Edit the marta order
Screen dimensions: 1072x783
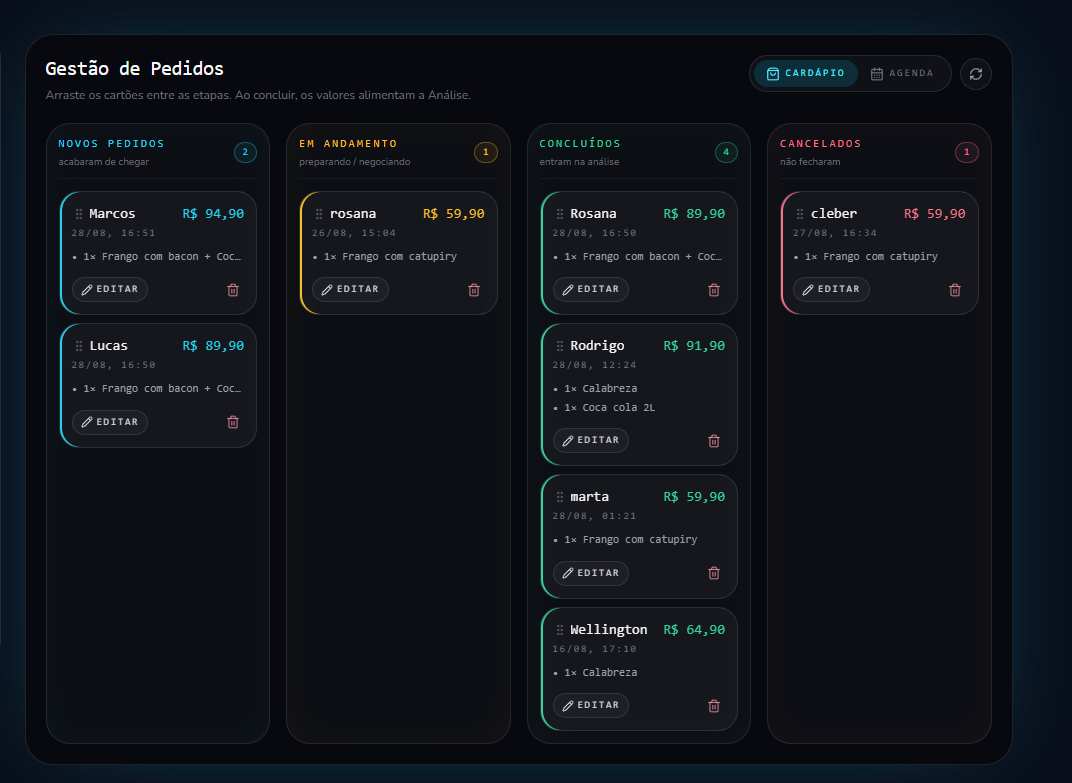tap(591, 573)
